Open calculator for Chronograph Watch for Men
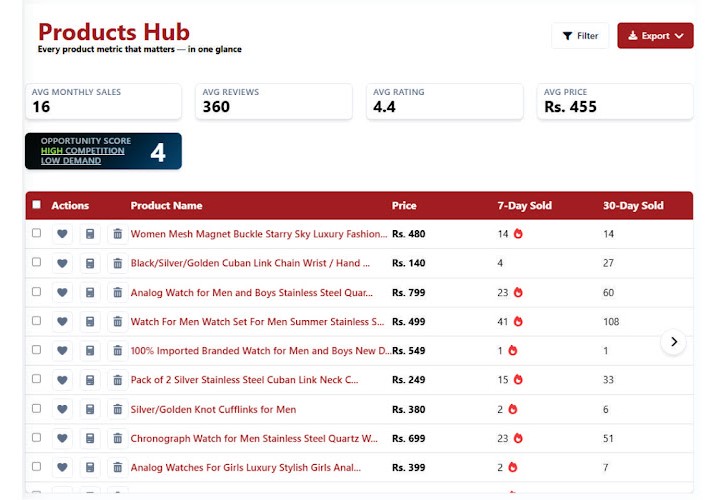This screenshot has height=500, width=722. pos(90,438)
